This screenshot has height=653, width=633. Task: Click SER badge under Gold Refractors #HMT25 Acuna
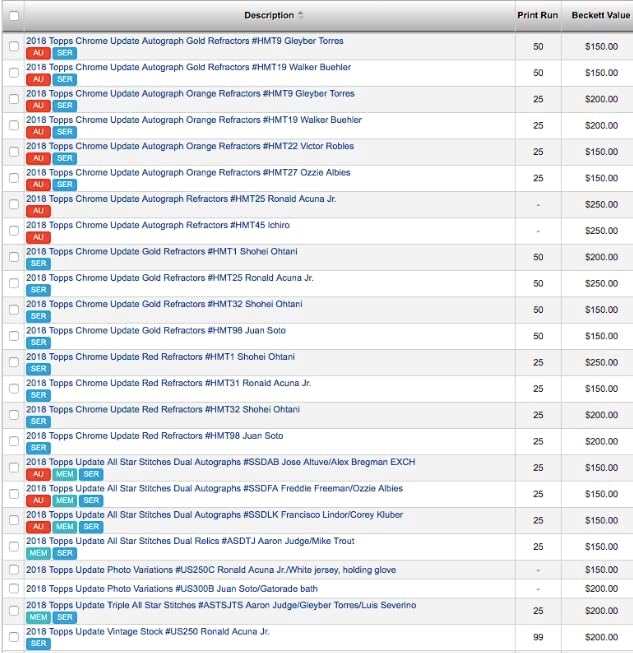click(x=38, y=290)
